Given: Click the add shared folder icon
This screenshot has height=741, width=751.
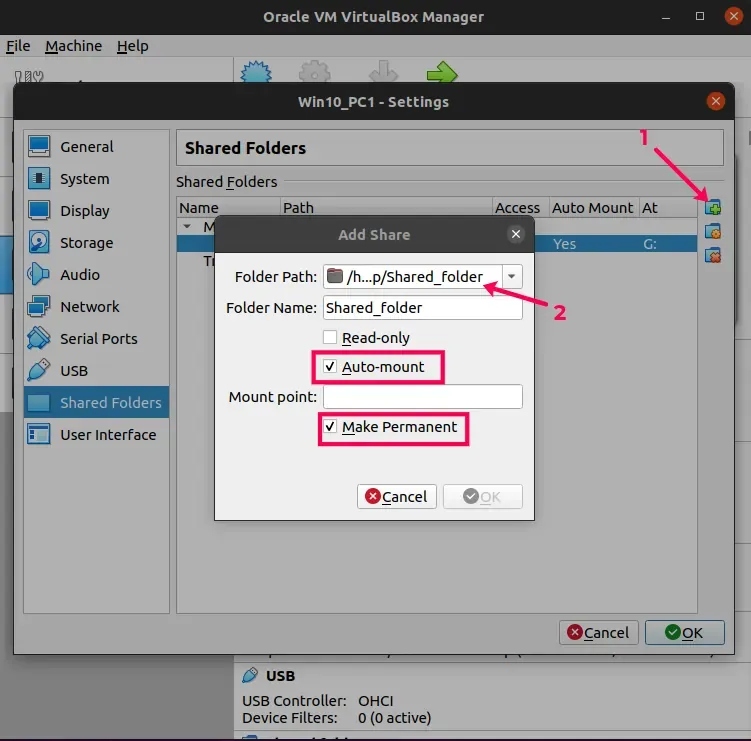Looking at the screenshot, I should [713, 207].
